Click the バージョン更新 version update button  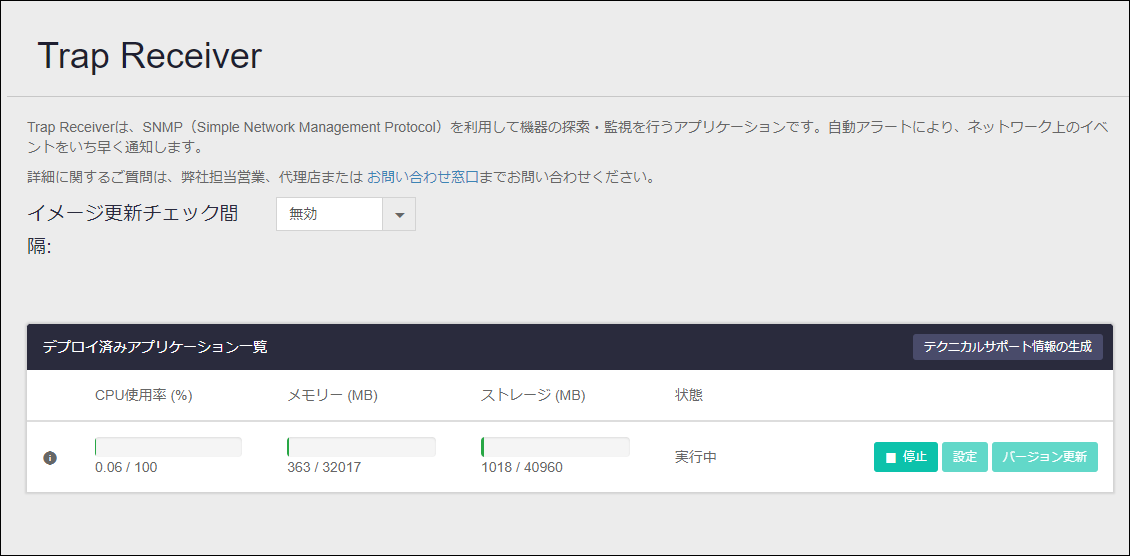(1044, 457)
